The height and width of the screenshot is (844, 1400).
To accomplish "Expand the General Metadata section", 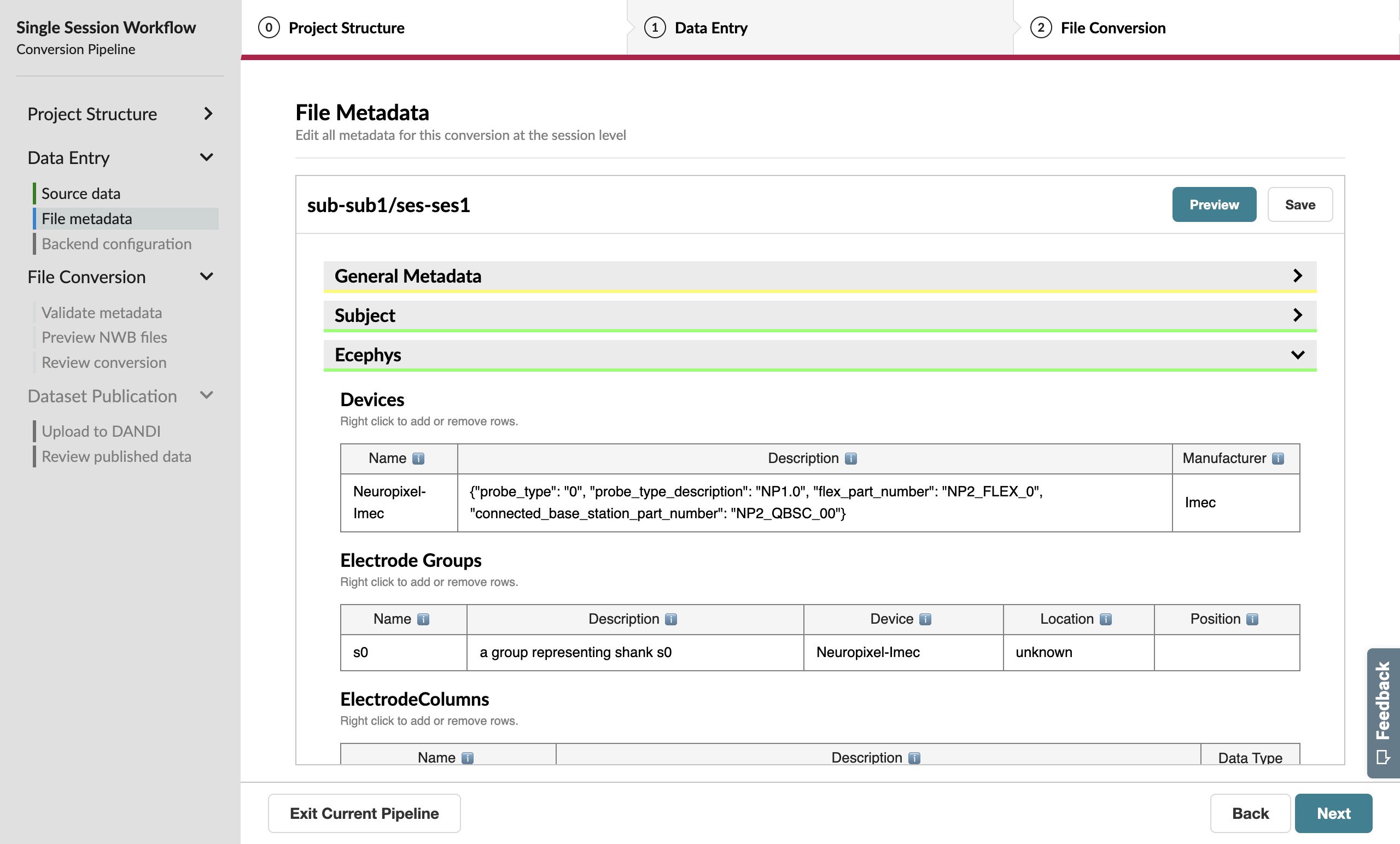I will pyautogui.click(x=820, y=276).
